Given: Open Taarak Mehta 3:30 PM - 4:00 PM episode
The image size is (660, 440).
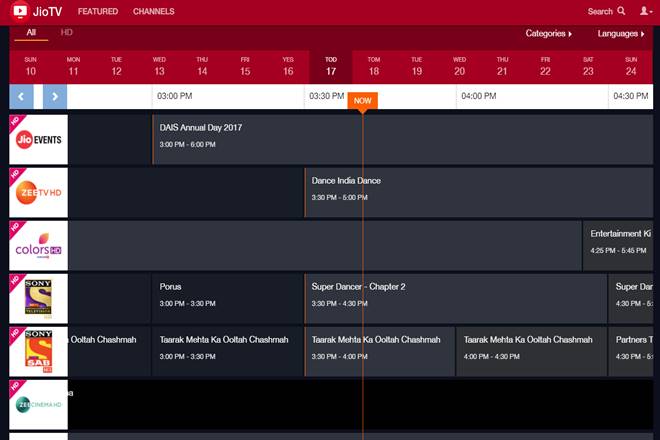Looking at the screenshot, I should [380, 352].
